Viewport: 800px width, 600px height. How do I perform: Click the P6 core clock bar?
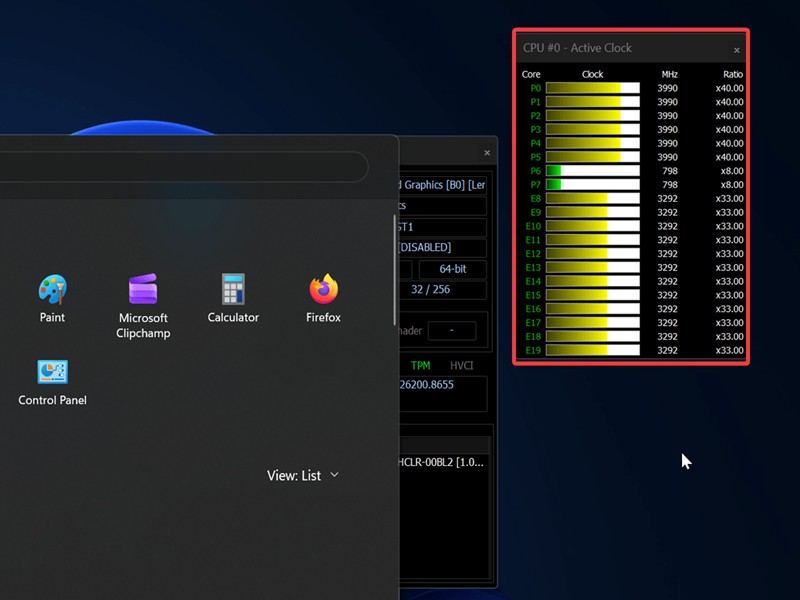pyautogui.click(x=592, y=170)
